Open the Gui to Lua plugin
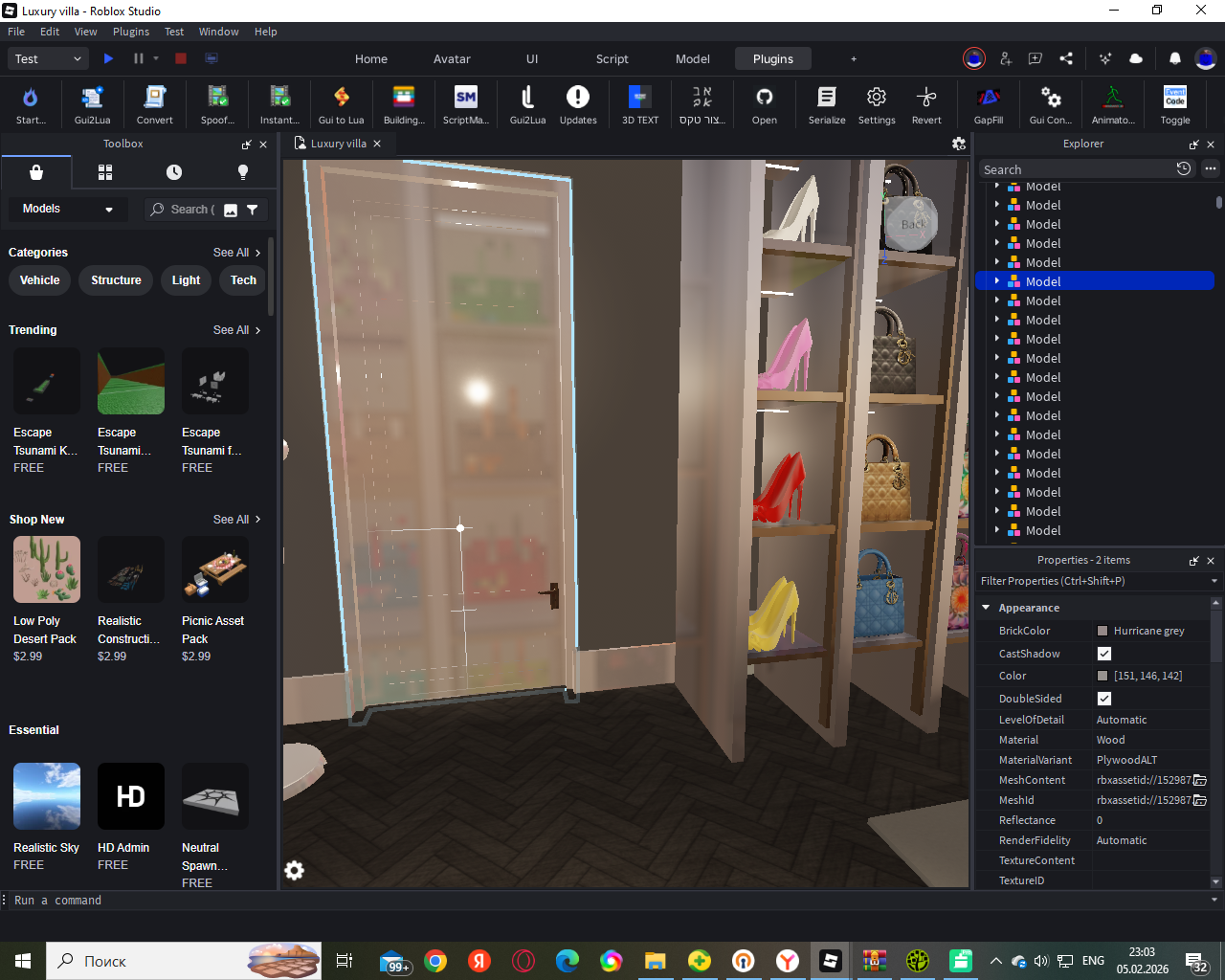Image resolution: width=1225 pixels, height=980 pixels. (341, 104)
